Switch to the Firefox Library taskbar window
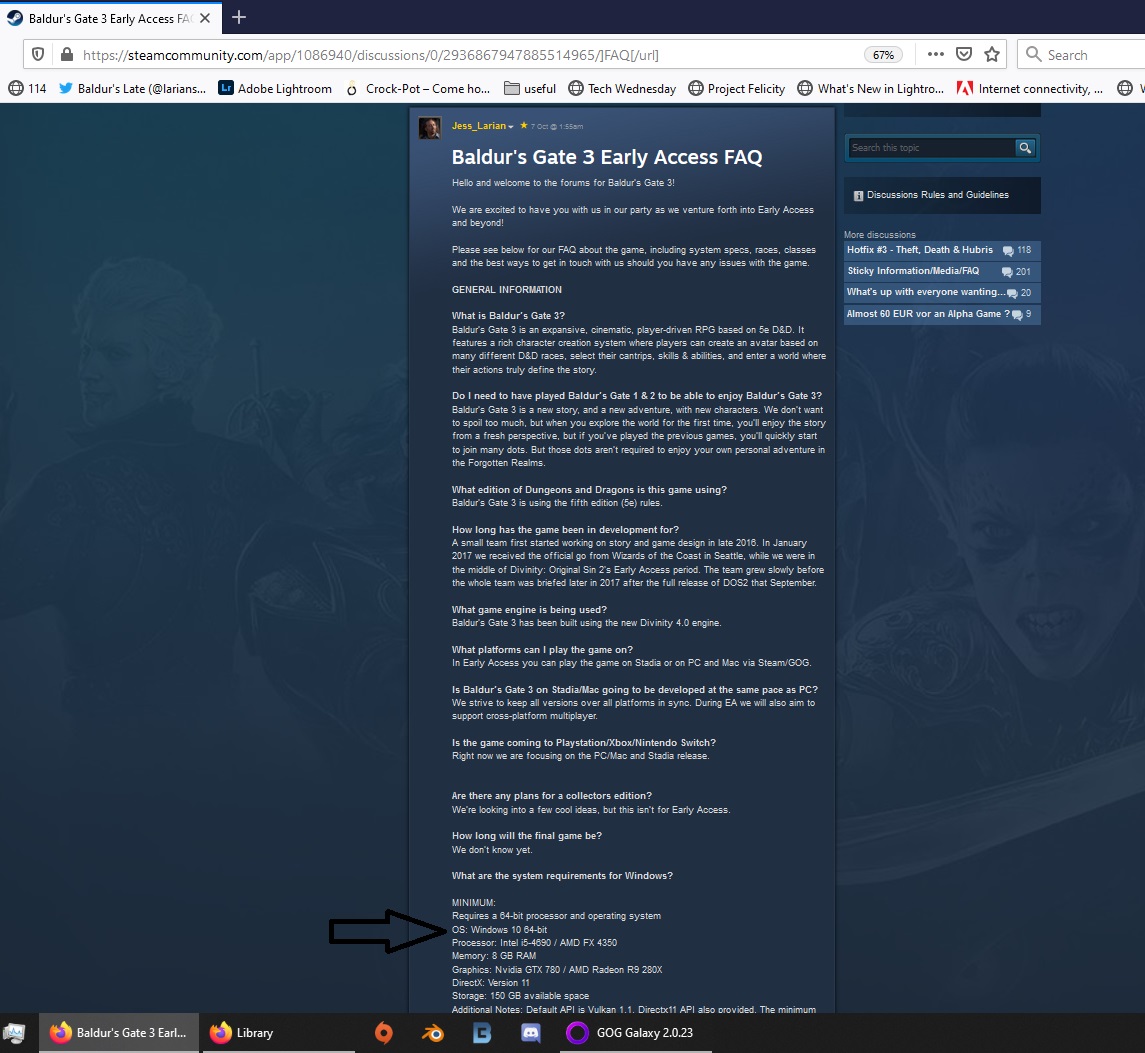Image resolution: width=1145 pixels, height=1053 pixels. [x=278, y=1033]
